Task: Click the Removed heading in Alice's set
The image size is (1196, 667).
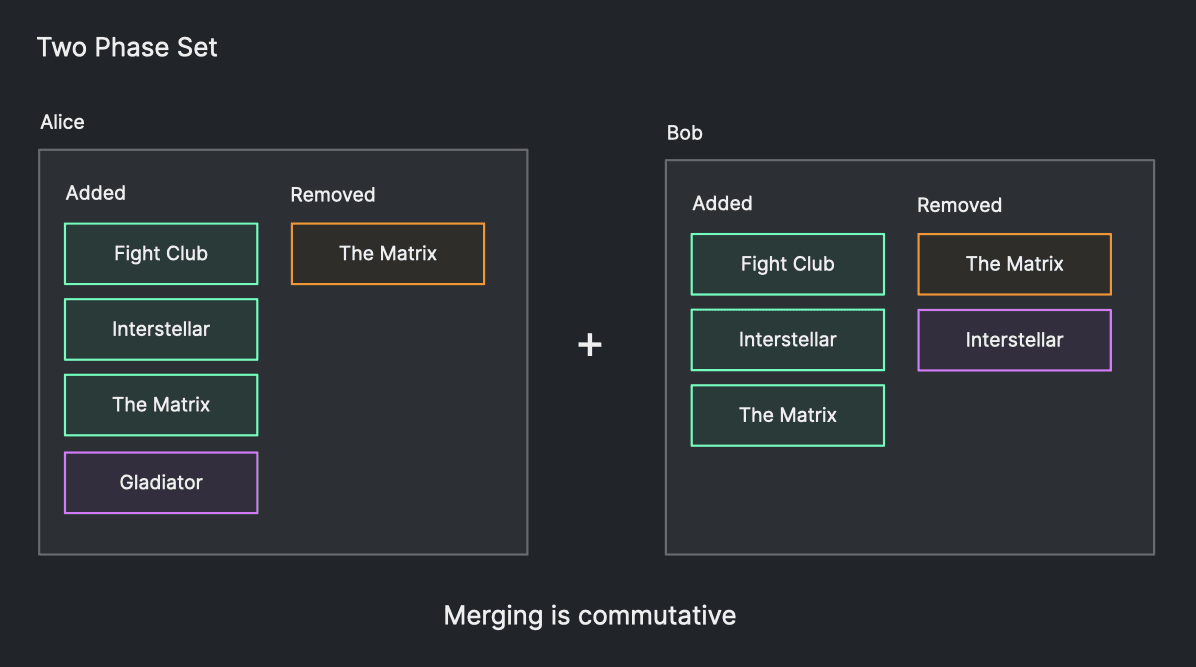Action: [333, 195]
